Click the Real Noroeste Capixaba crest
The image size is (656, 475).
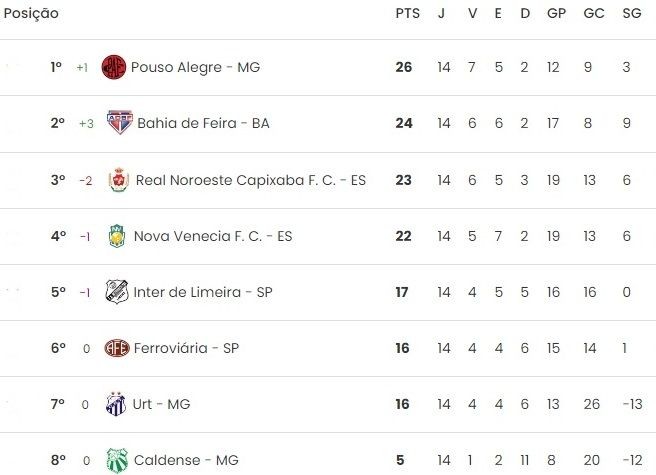[x=119, y=180]
